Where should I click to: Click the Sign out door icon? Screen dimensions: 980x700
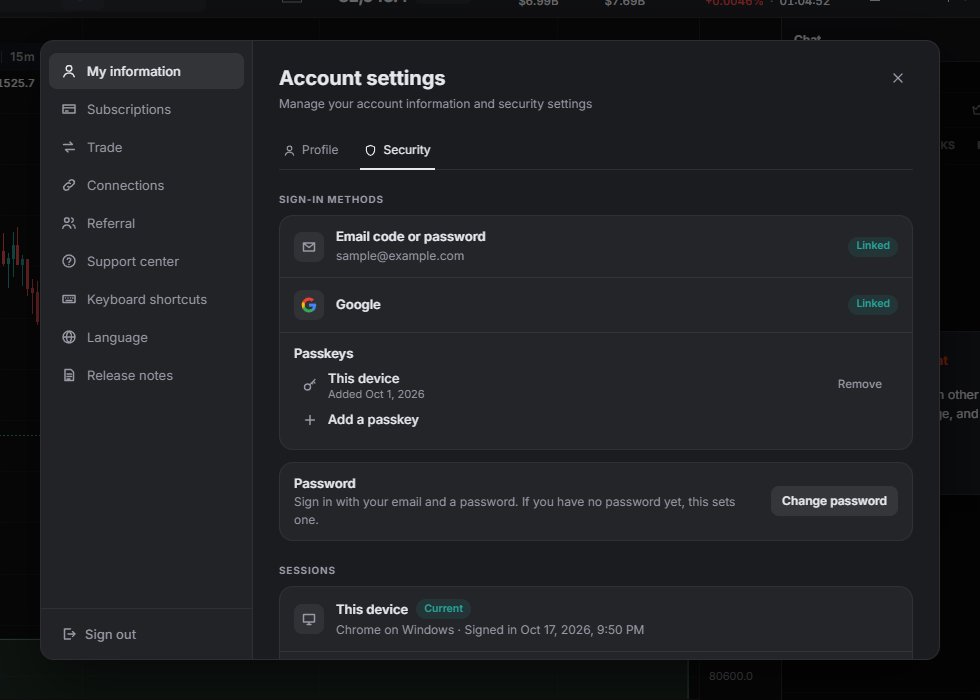point(69,634)
